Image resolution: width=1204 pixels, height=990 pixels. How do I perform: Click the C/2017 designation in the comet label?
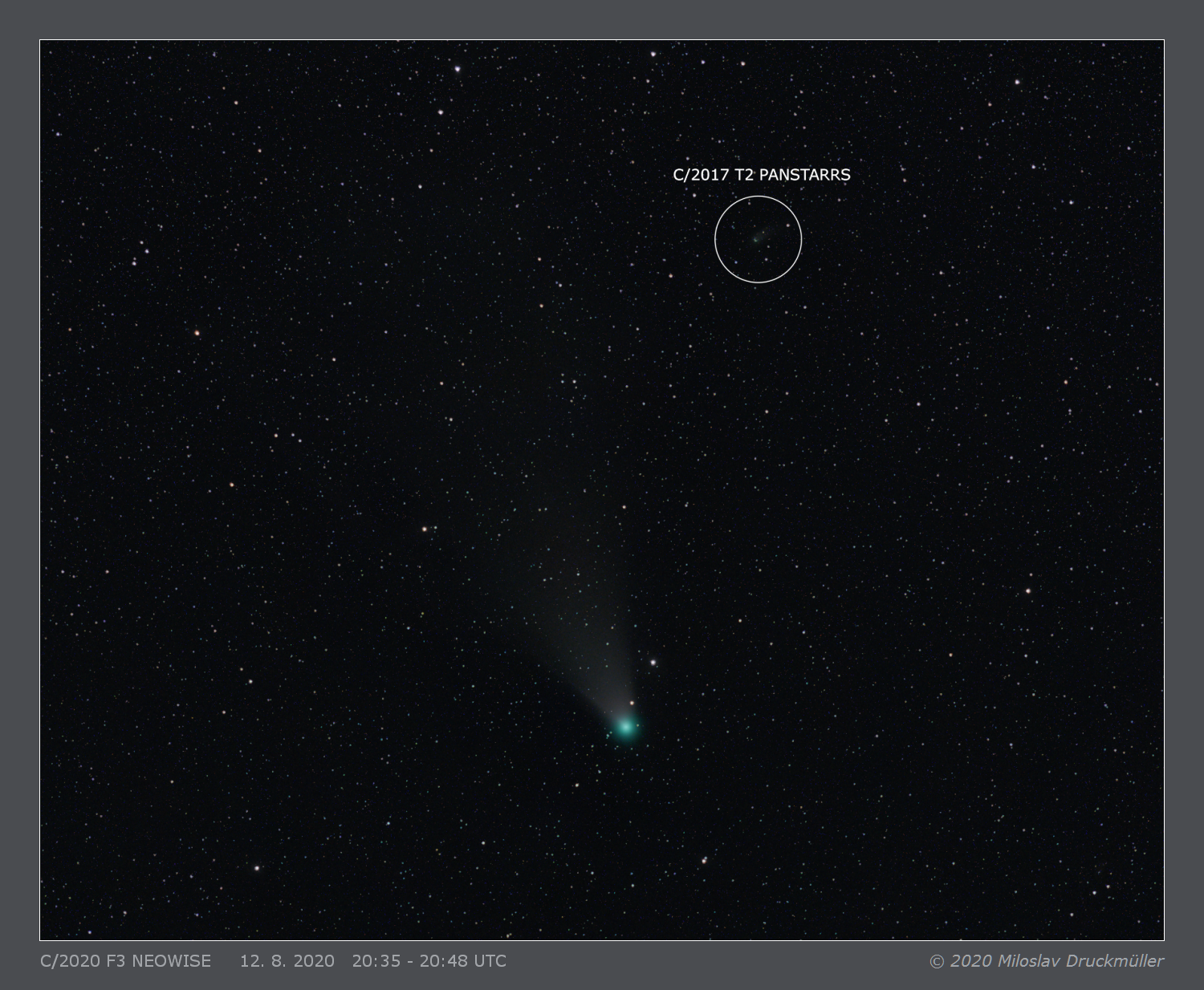(697, 175)
